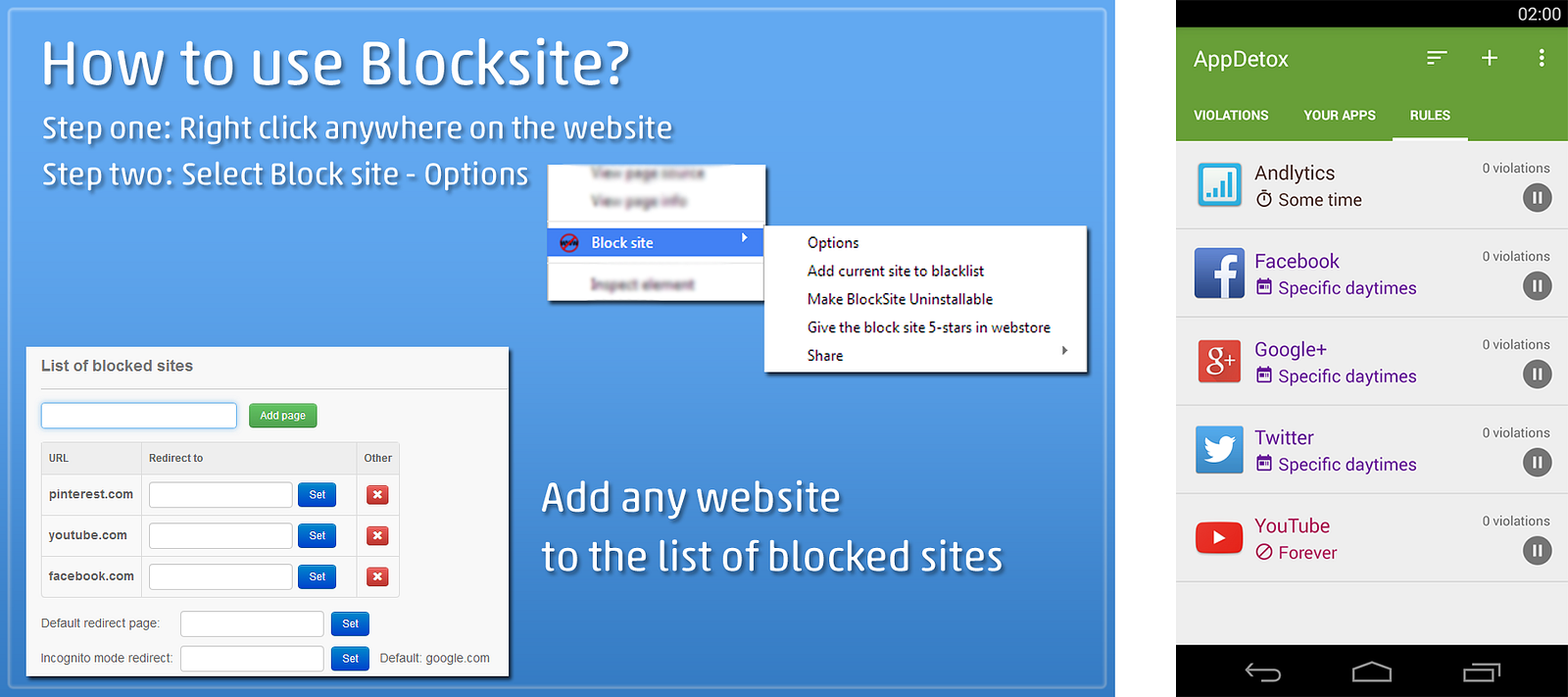Choose Give the block site 5-stars in webstore
This screenshot has height=697, width=1568.
[929, 327]
